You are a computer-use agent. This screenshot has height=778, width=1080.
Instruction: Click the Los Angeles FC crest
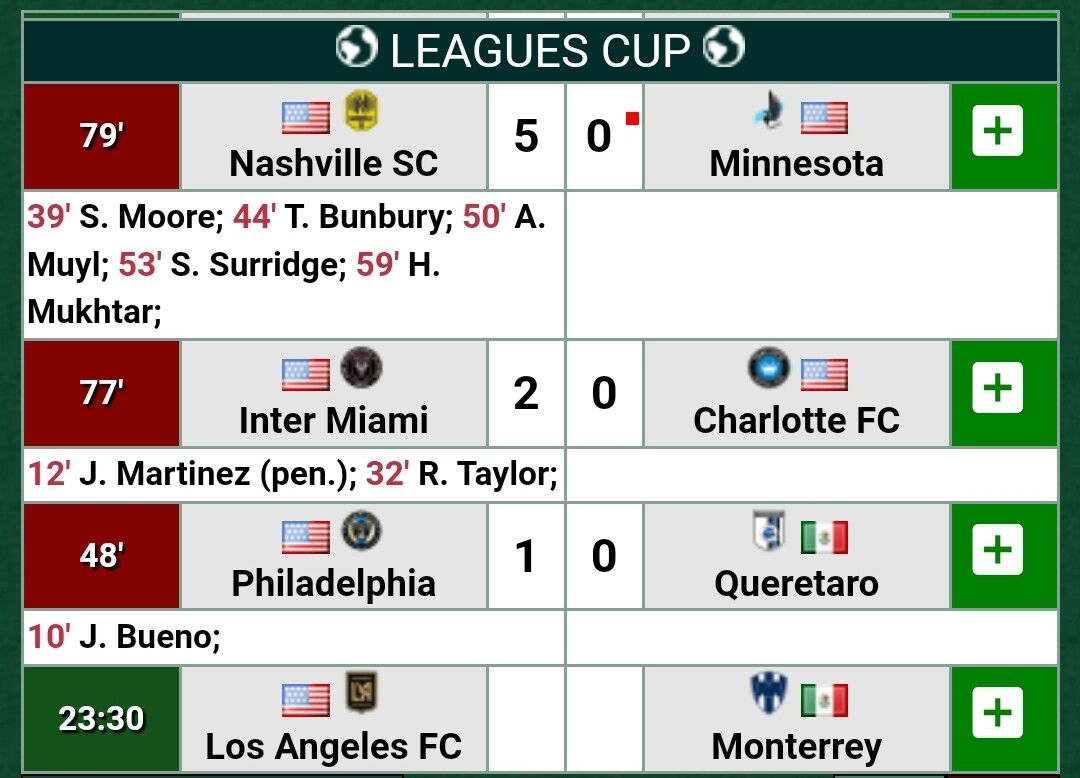[x=362, y=693]
